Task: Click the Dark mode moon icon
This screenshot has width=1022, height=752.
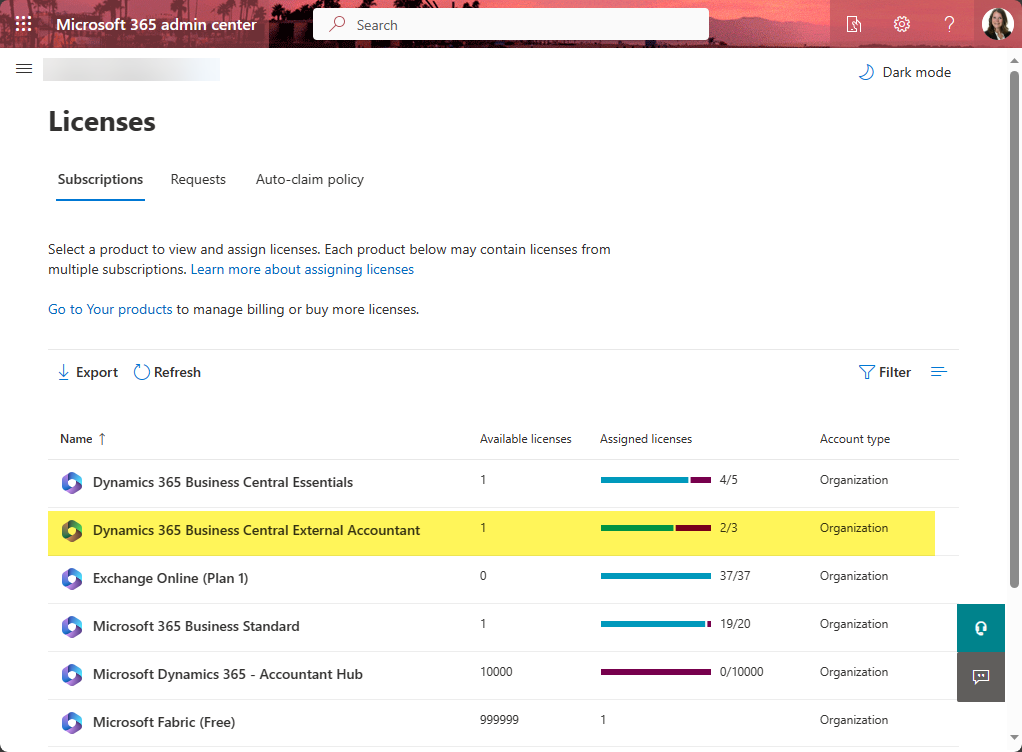Action: click(x=866, y=72)
